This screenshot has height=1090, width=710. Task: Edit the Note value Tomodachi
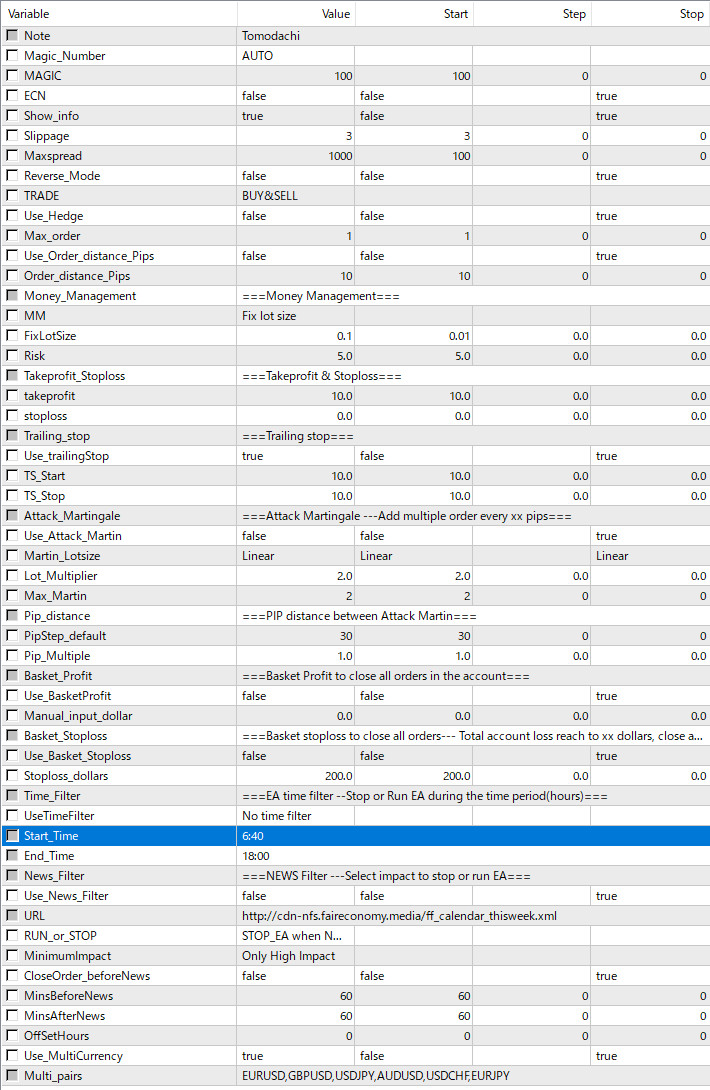(x=473, y=35)
